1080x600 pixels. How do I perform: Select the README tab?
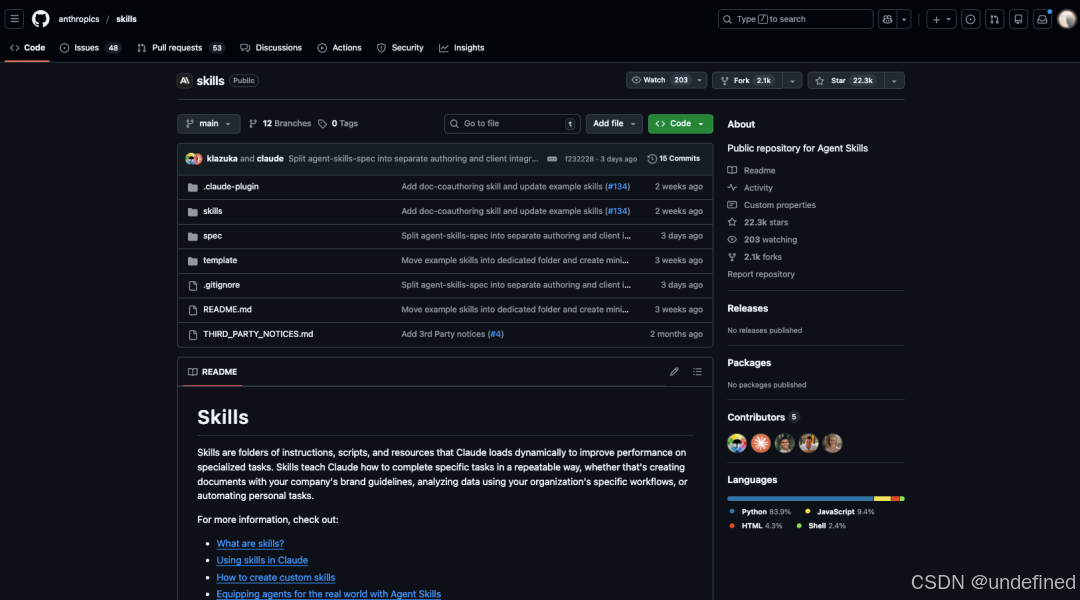pos(212,372)
